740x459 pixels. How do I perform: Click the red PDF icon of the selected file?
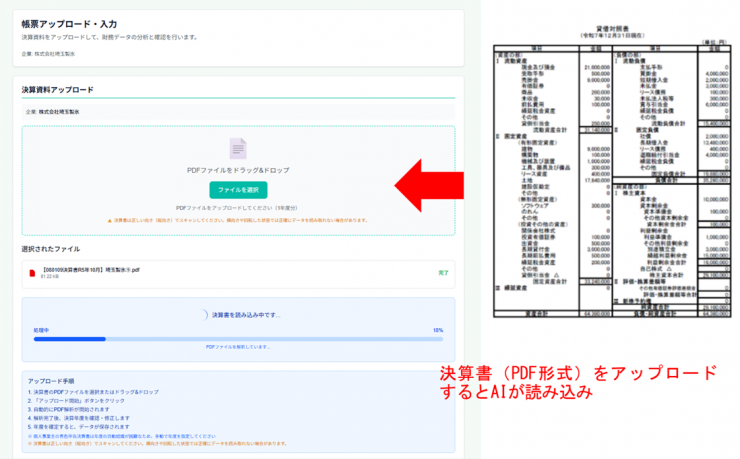click(x=32, y=273)
